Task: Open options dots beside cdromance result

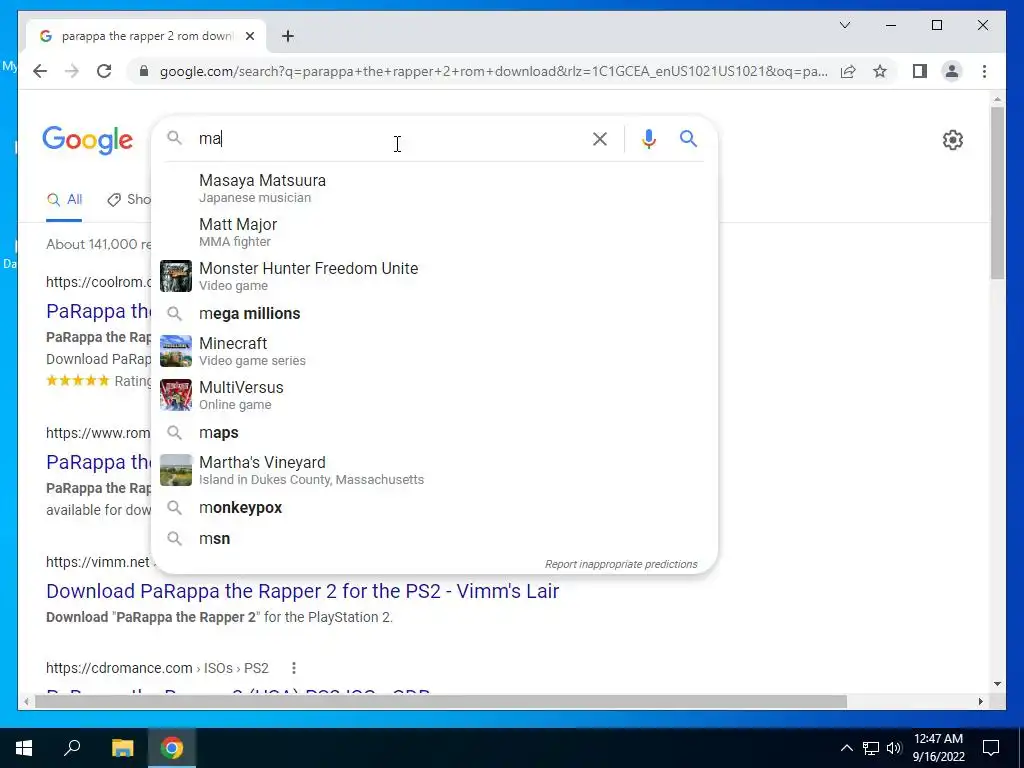Action: (x=294, y=668)
